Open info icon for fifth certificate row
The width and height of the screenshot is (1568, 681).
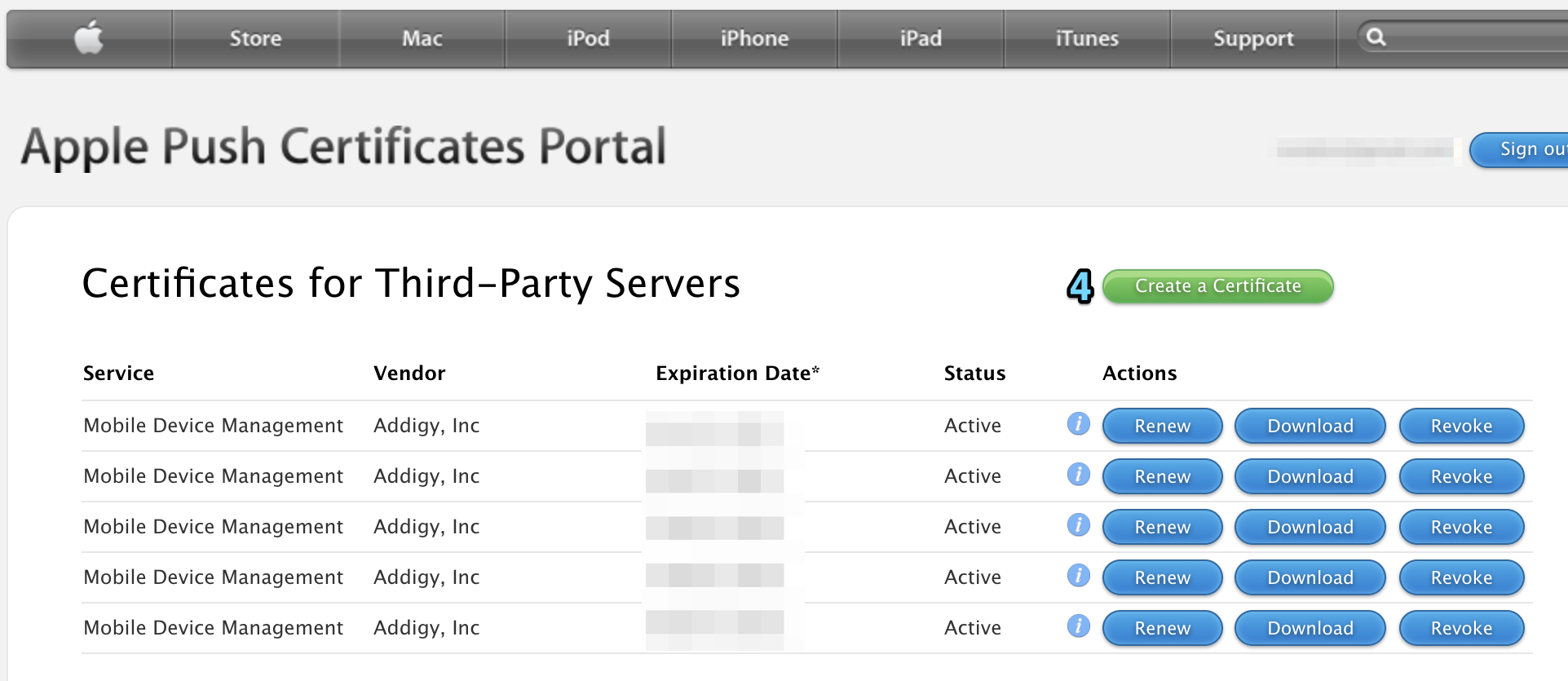(x=1078, y=626)
